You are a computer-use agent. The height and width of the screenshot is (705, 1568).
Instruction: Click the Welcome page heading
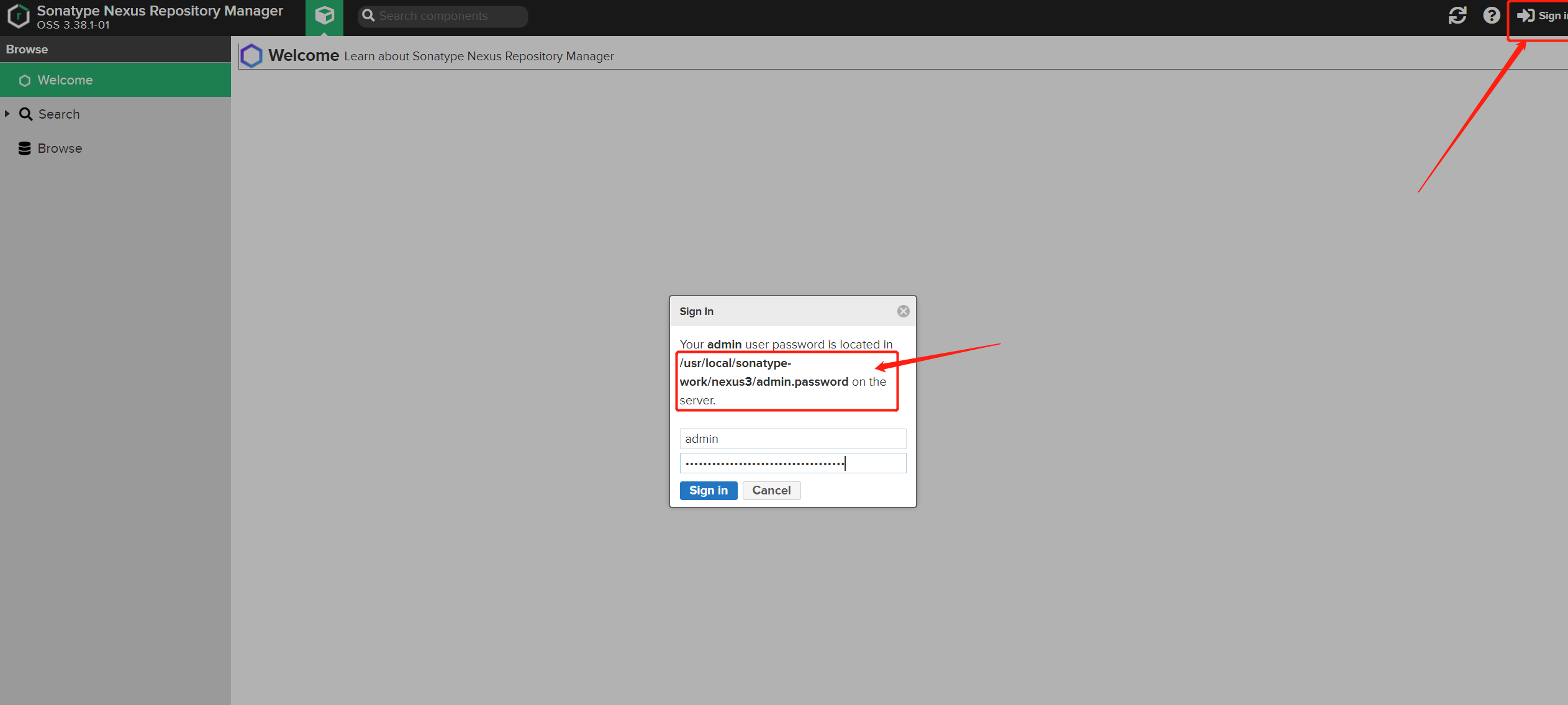[x=304, y=55]
